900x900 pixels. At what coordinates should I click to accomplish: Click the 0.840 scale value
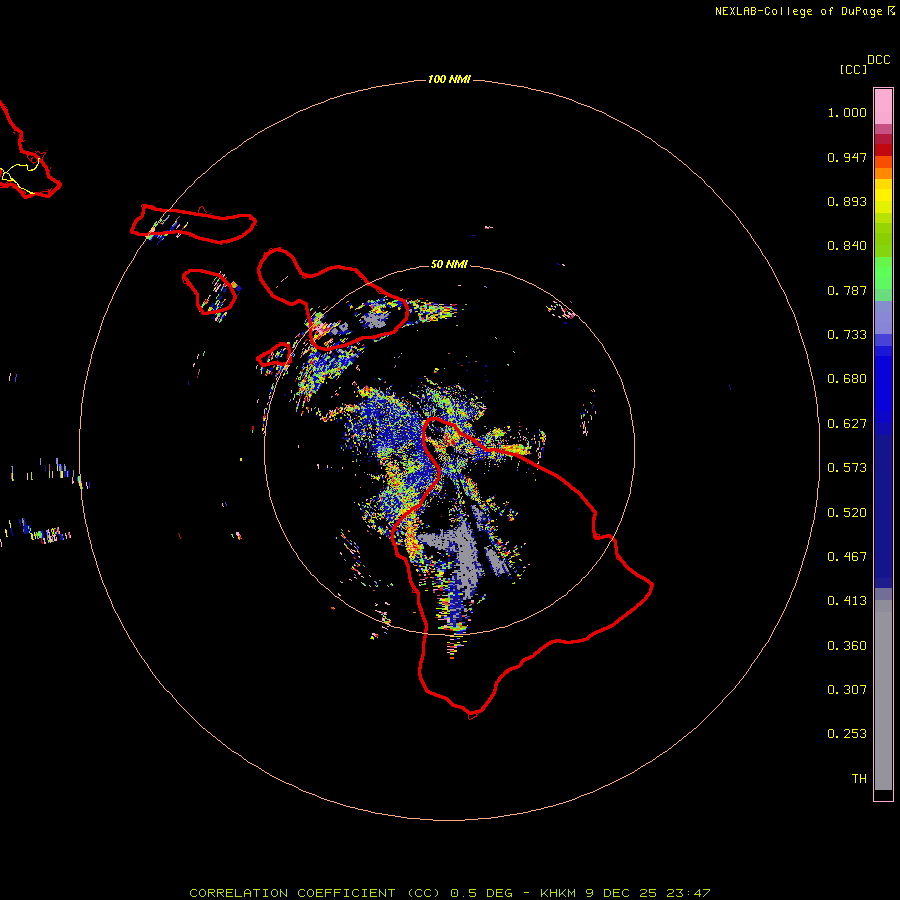point(847,246)
